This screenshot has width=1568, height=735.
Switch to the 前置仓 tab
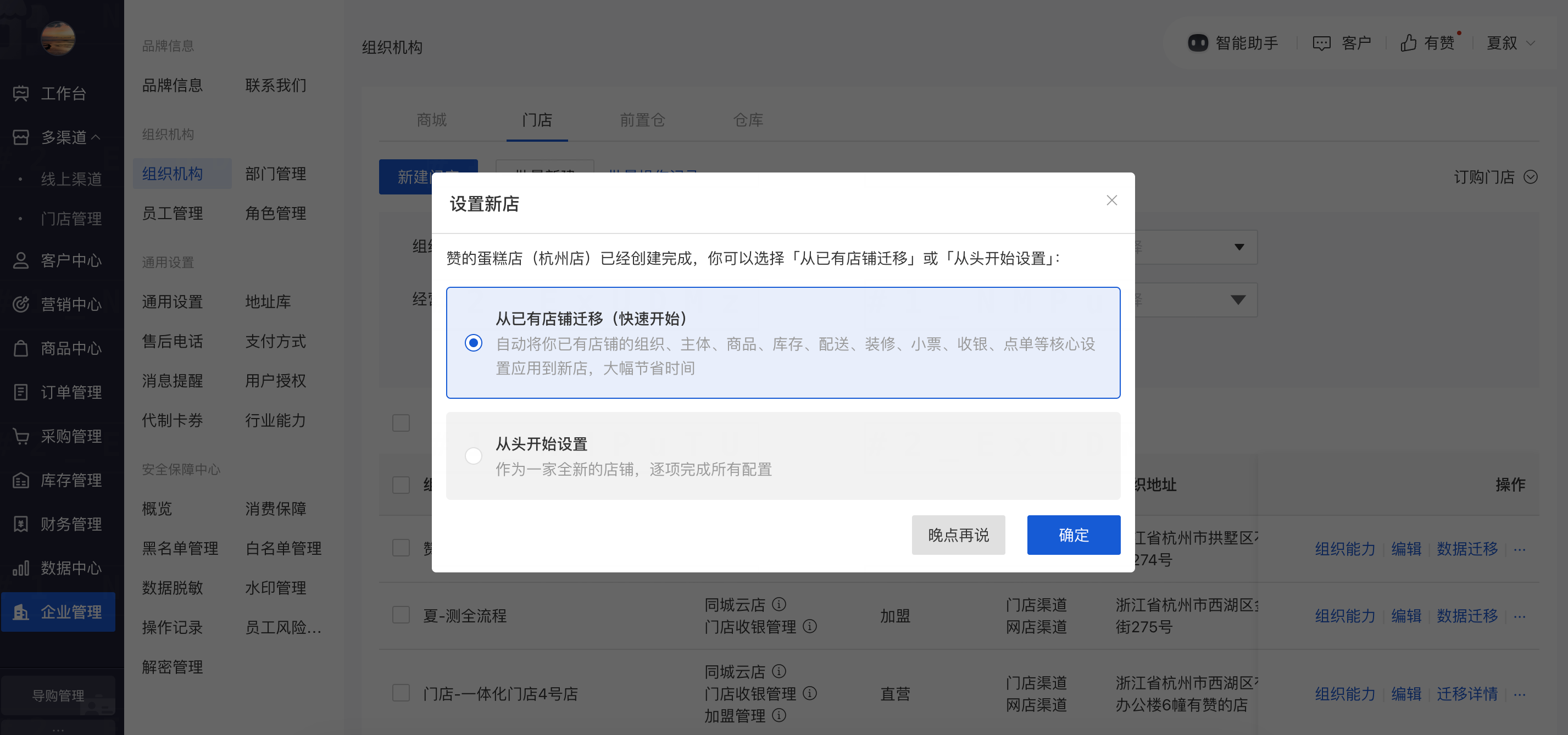click(x=642, y=120)
